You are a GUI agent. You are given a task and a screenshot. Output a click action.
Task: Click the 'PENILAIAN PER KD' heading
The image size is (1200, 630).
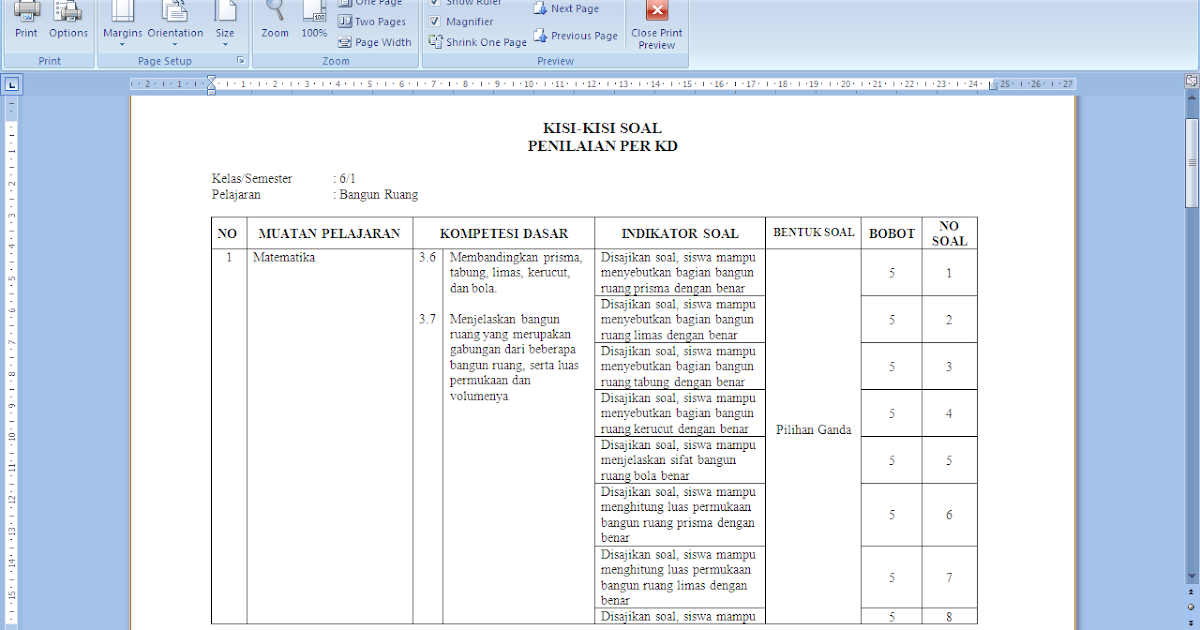[602, 146]
